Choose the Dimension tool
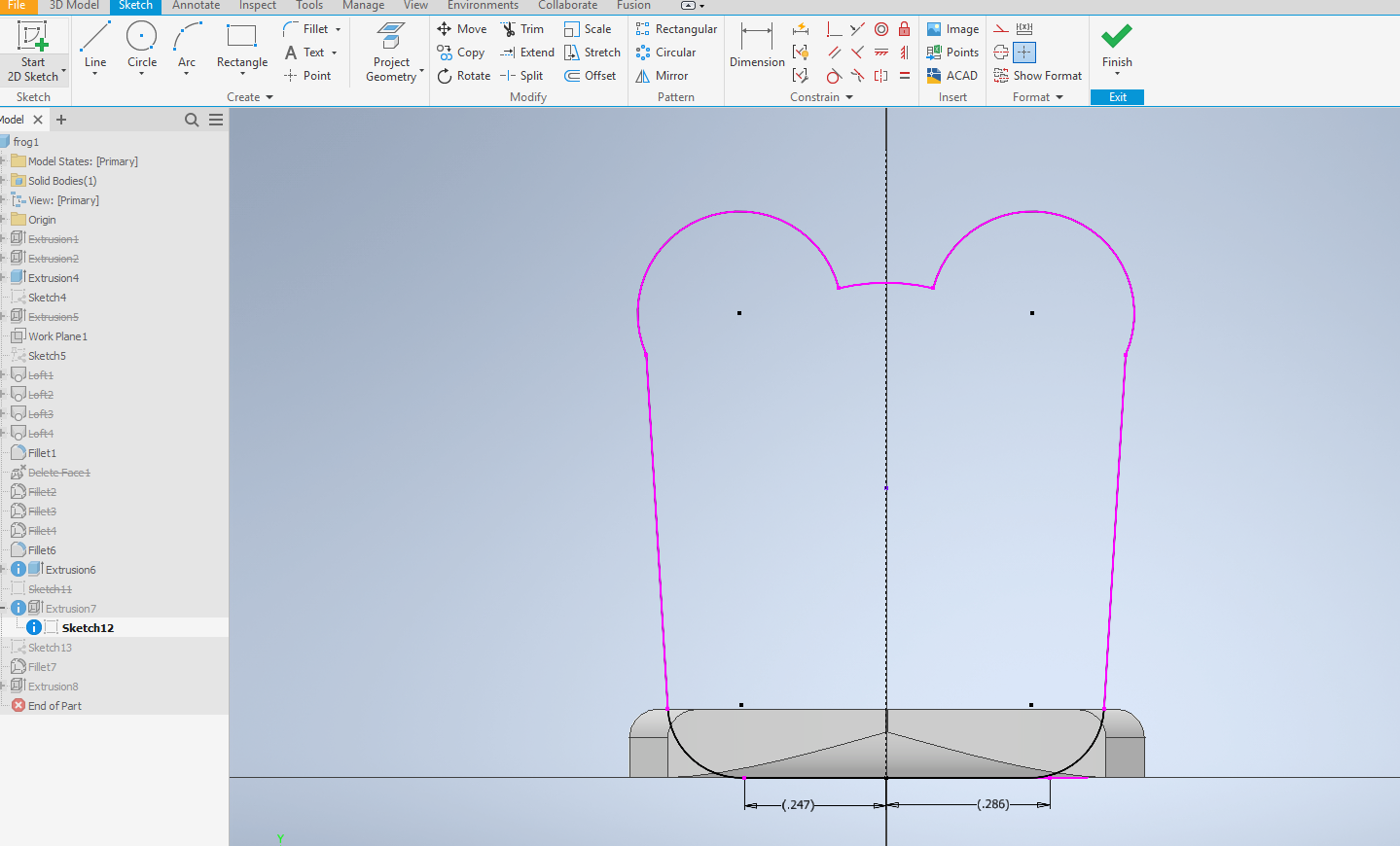The image size is (1400, 846). (757, 47)
